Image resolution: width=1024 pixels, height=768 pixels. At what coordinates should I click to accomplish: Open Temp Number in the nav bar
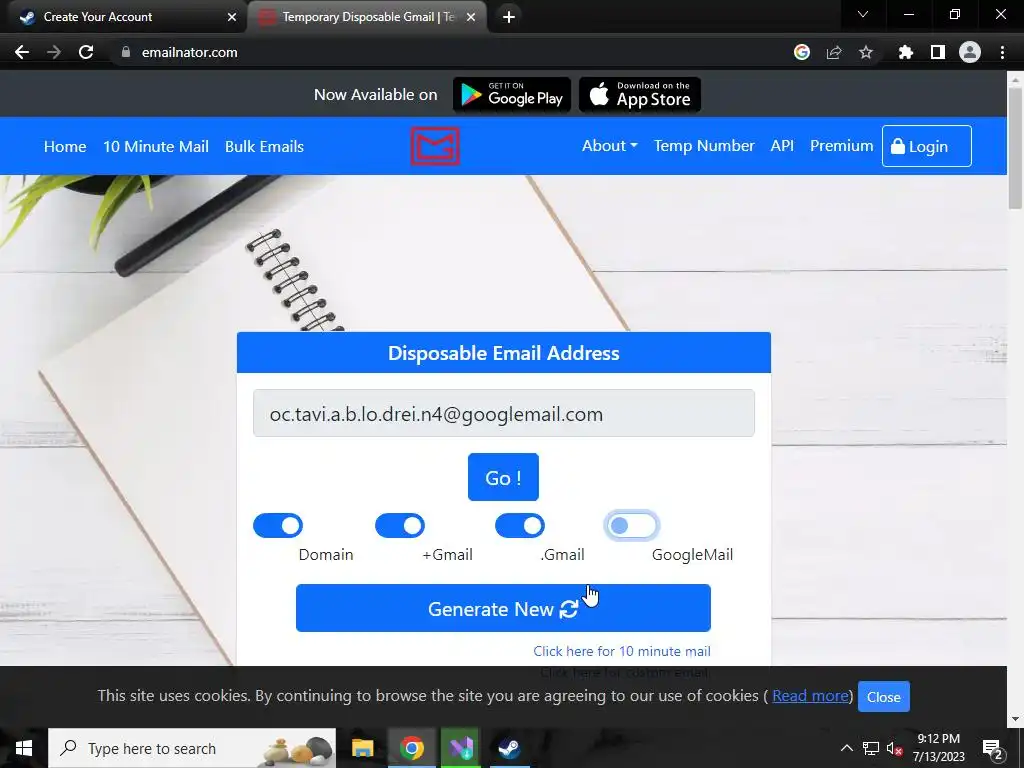[704, 146]
